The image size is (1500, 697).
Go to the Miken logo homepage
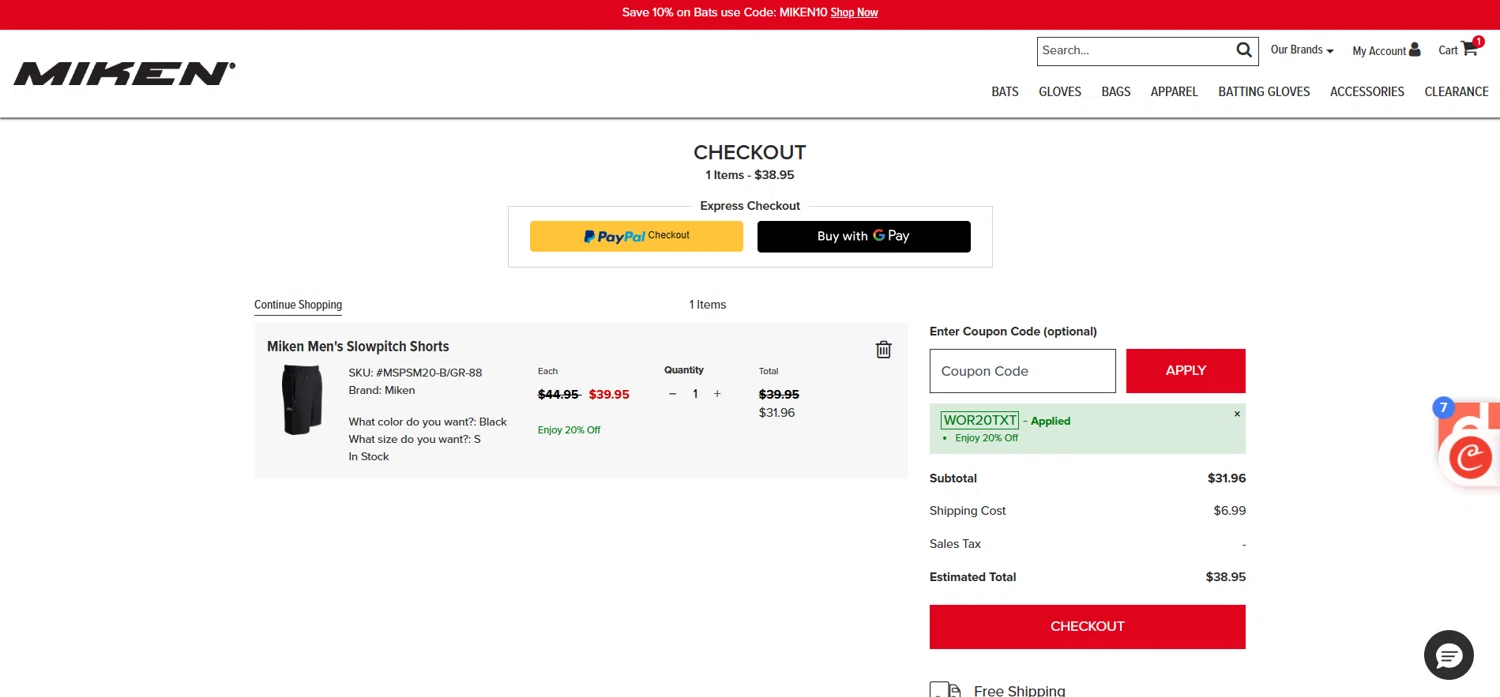(x=125, y=74)
